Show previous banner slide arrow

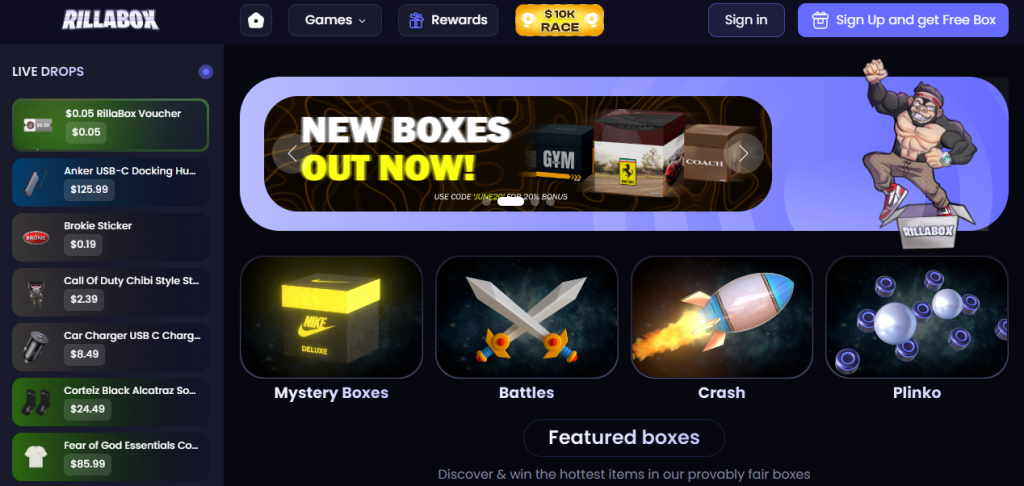tap(292, 154)
